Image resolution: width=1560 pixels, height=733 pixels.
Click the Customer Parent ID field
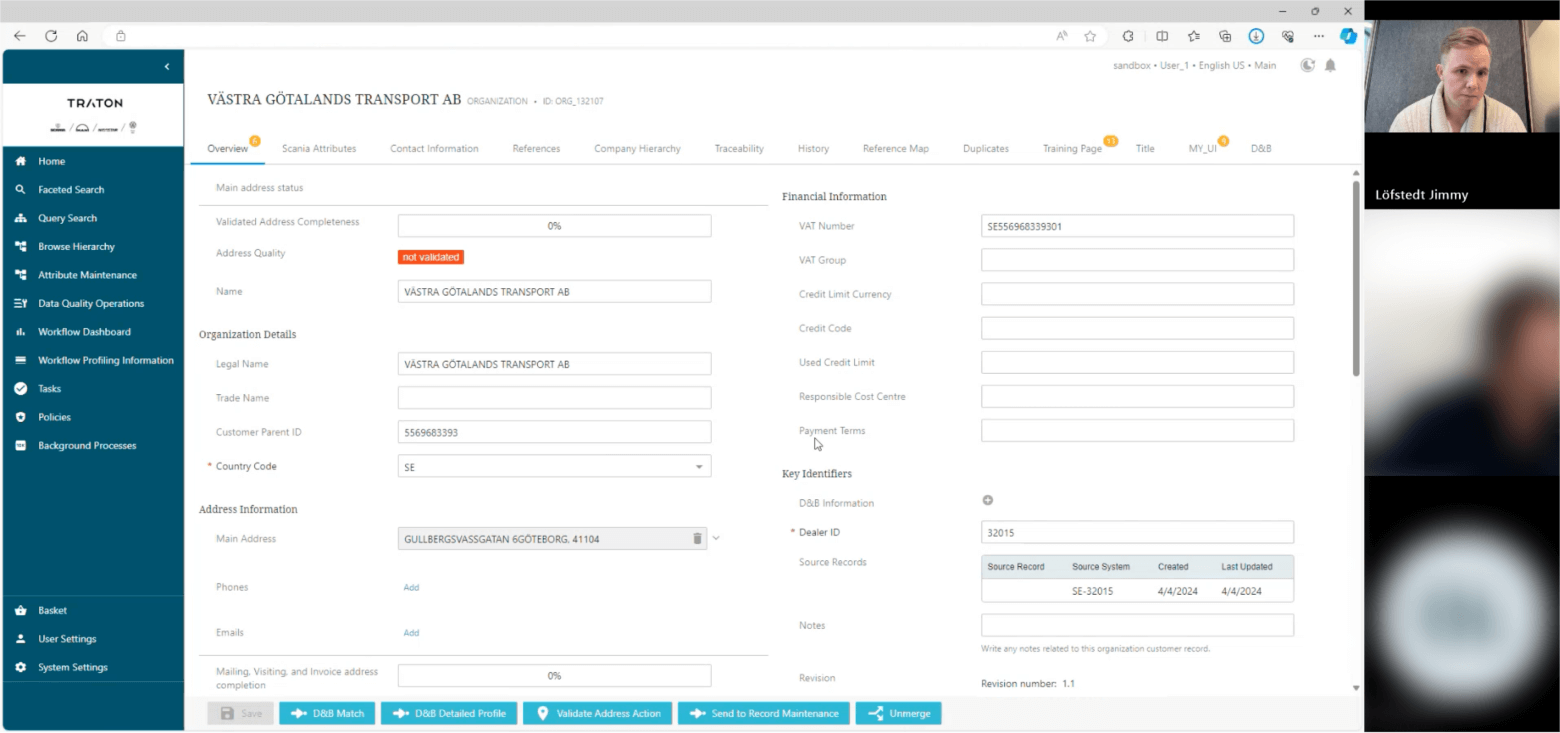554,432
